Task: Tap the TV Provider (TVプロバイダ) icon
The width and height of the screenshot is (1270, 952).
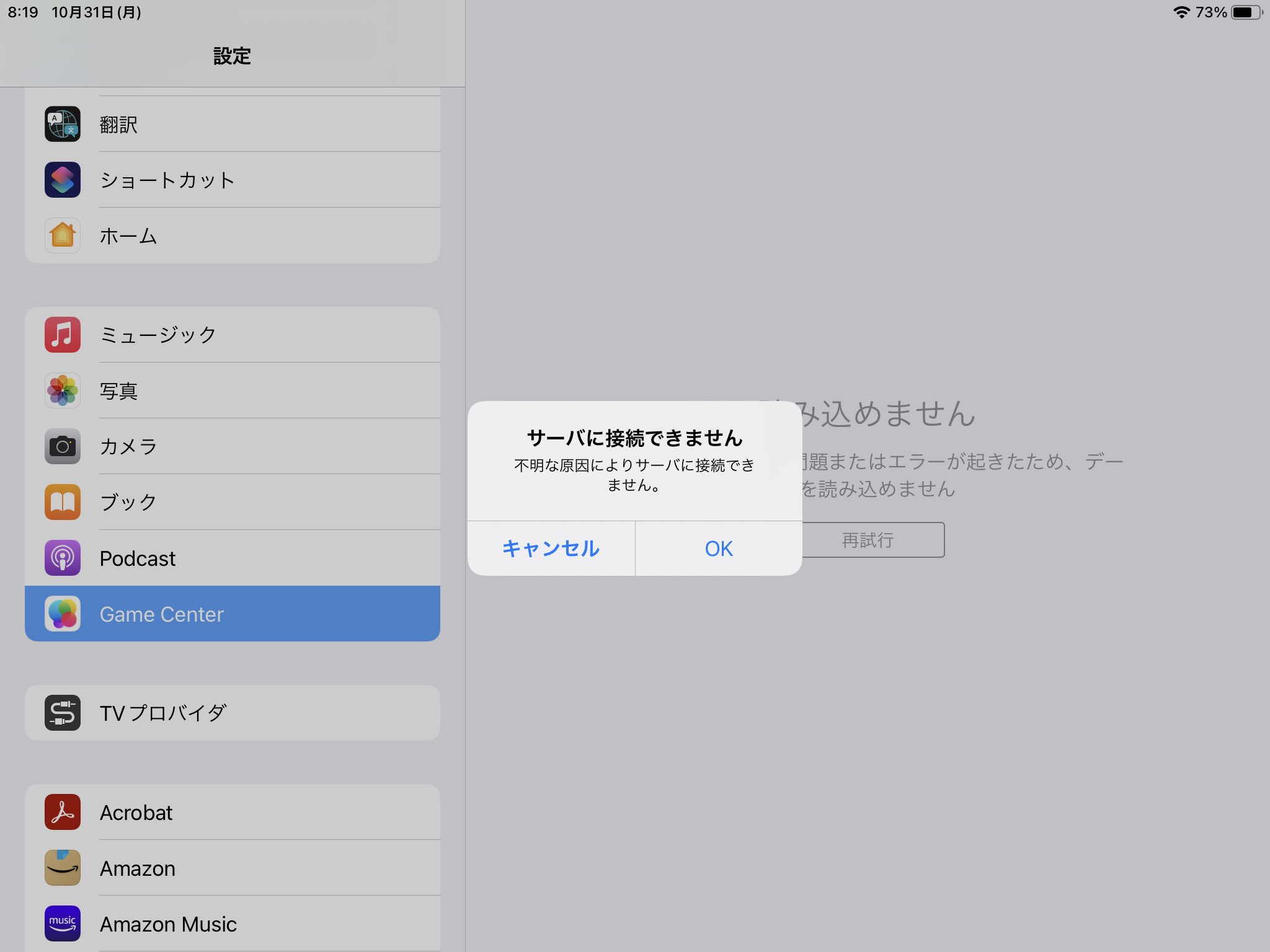Action: pos(63,713)
